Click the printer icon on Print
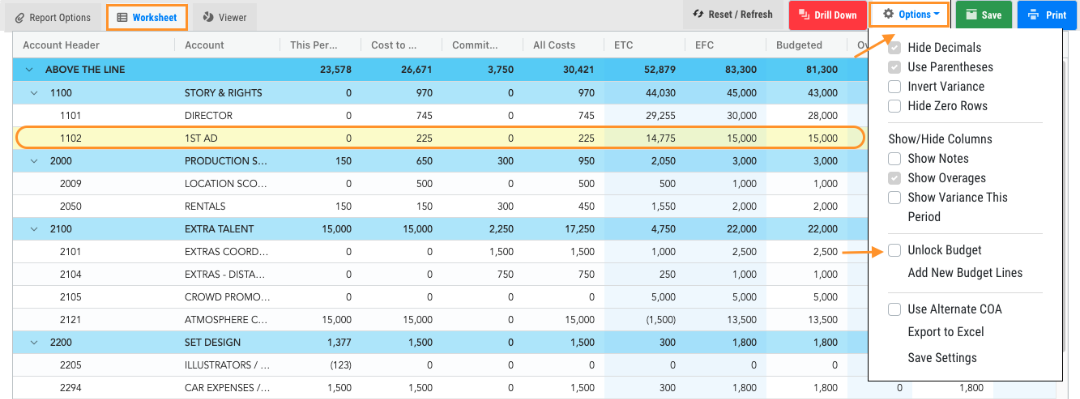 point(1032,14)
